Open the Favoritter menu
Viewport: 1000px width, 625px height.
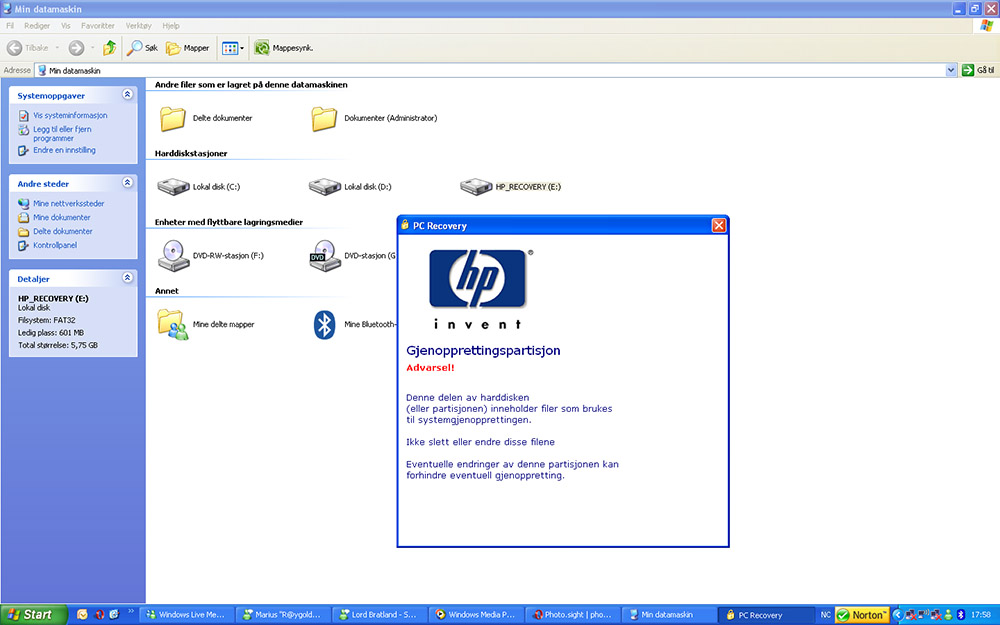point(98,26)
